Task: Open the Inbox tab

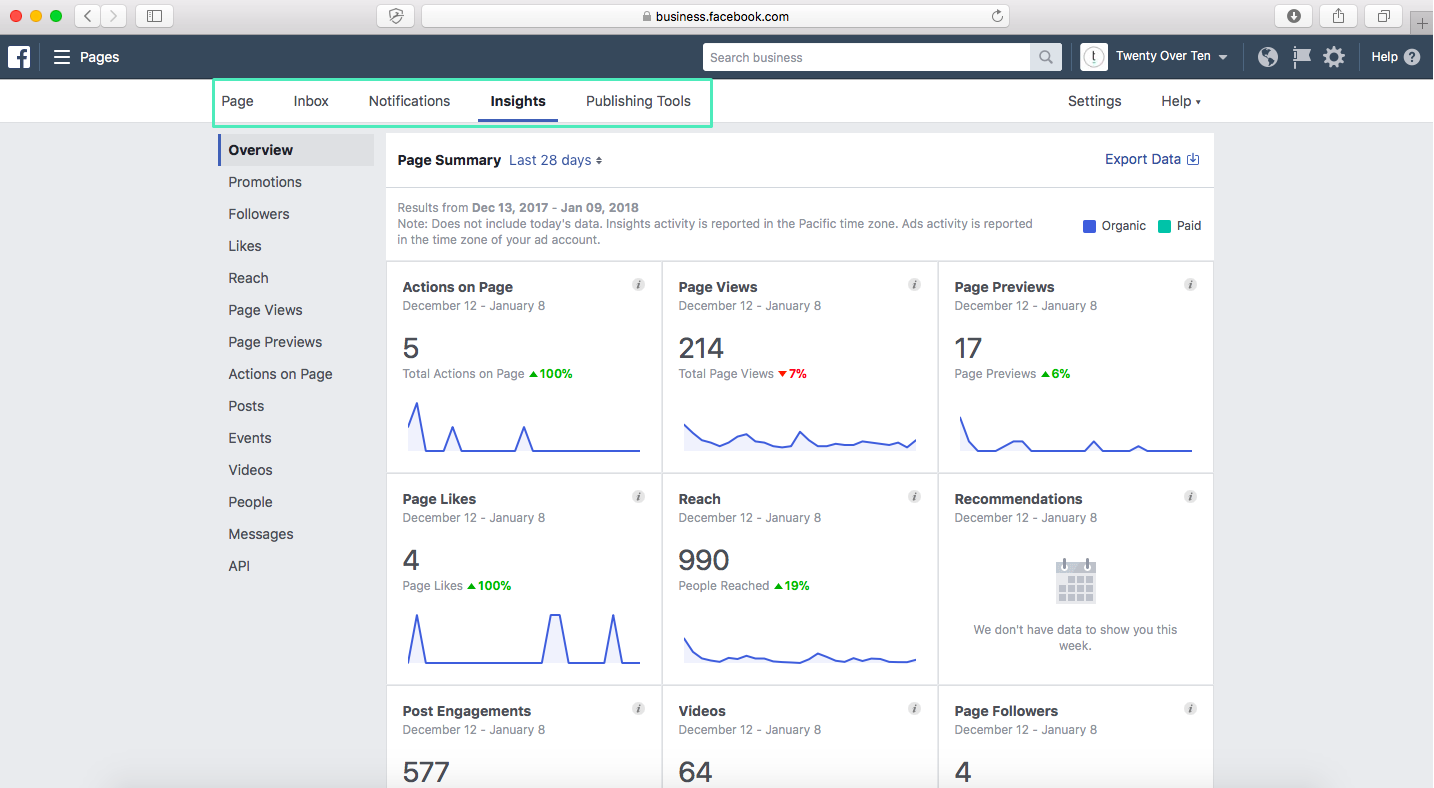Action: 310,101
